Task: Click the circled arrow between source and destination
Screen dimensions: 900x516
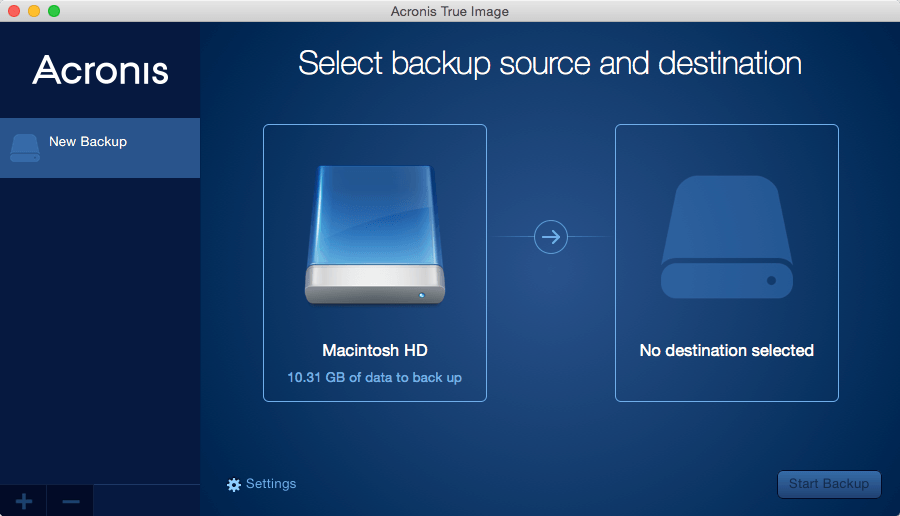Action: tap(551, 236)
